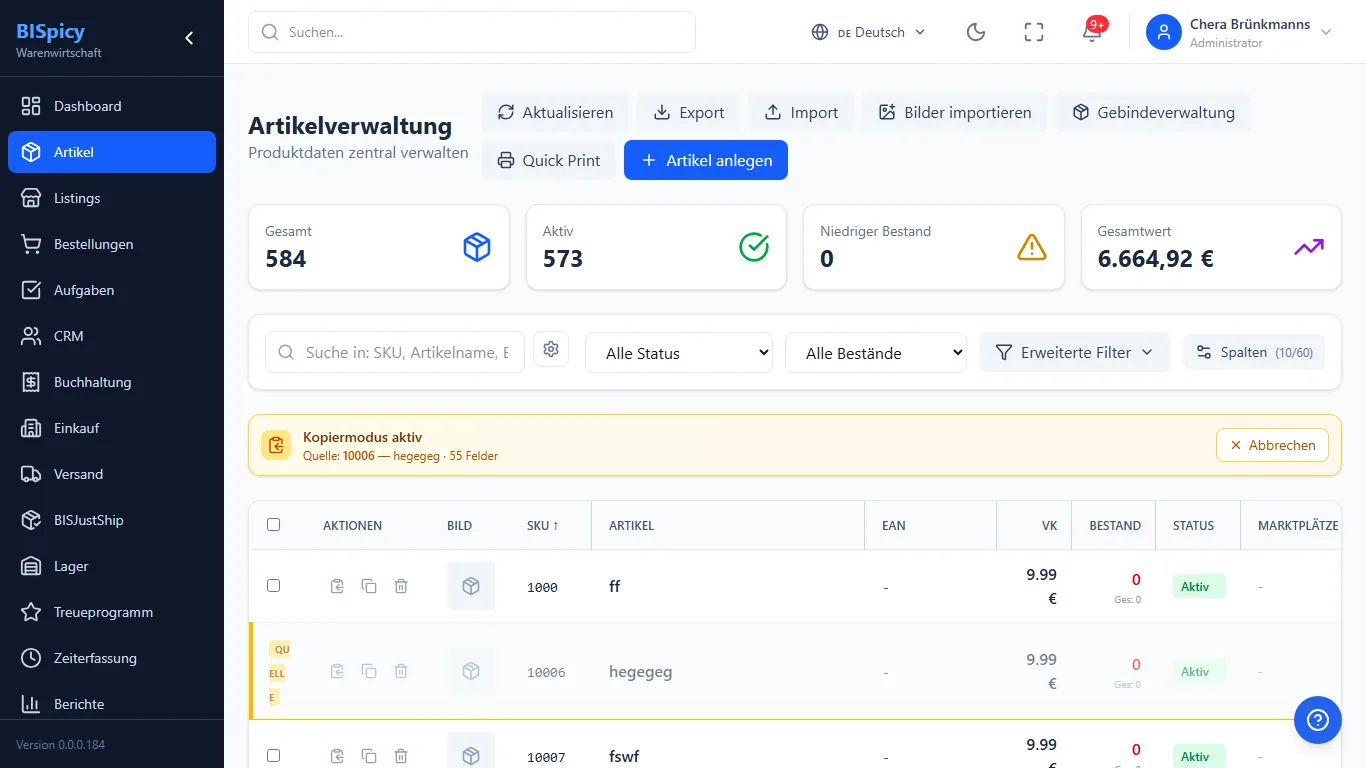The width and height of the screenshot is (1366, 768).
Task: Click the Aktualisieren button
Action: click(555, 112)
